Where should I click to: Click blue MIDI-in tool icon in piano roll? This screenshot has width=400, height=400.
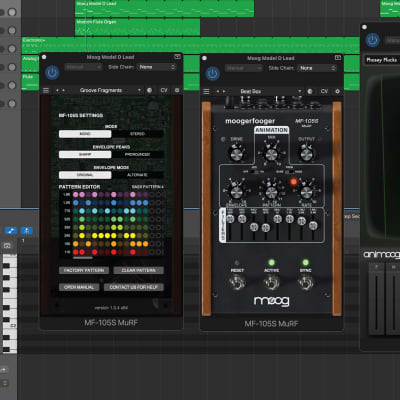point(27,231)
